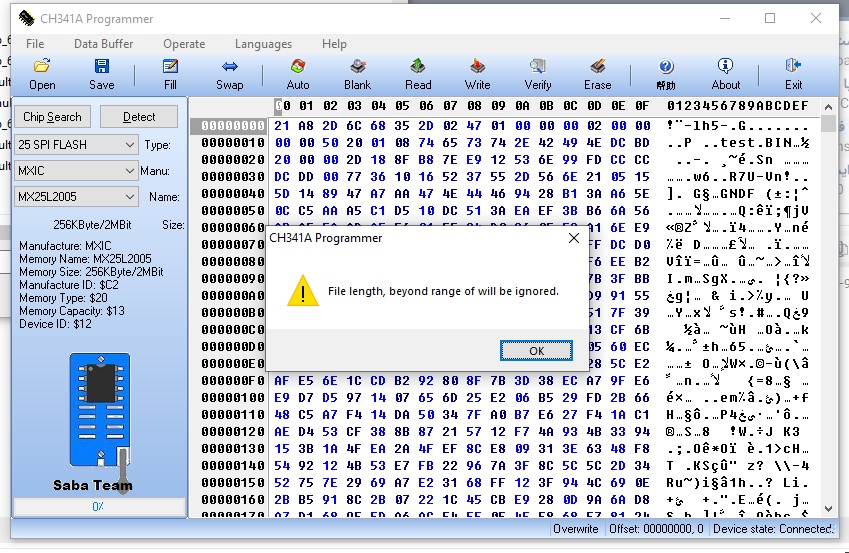Image resolution: width=849 pixels, height=553 pixels.
Task: Maximize the CH341A Programmer window
Action: click(769, 18)
